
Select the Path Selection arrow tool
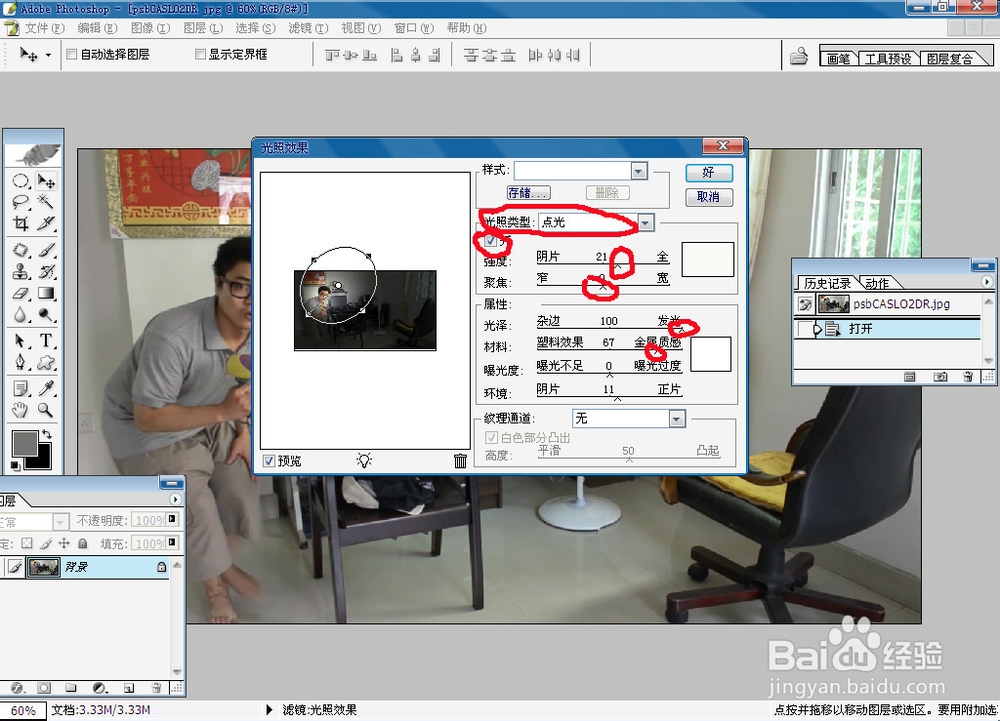click(20, 340)
